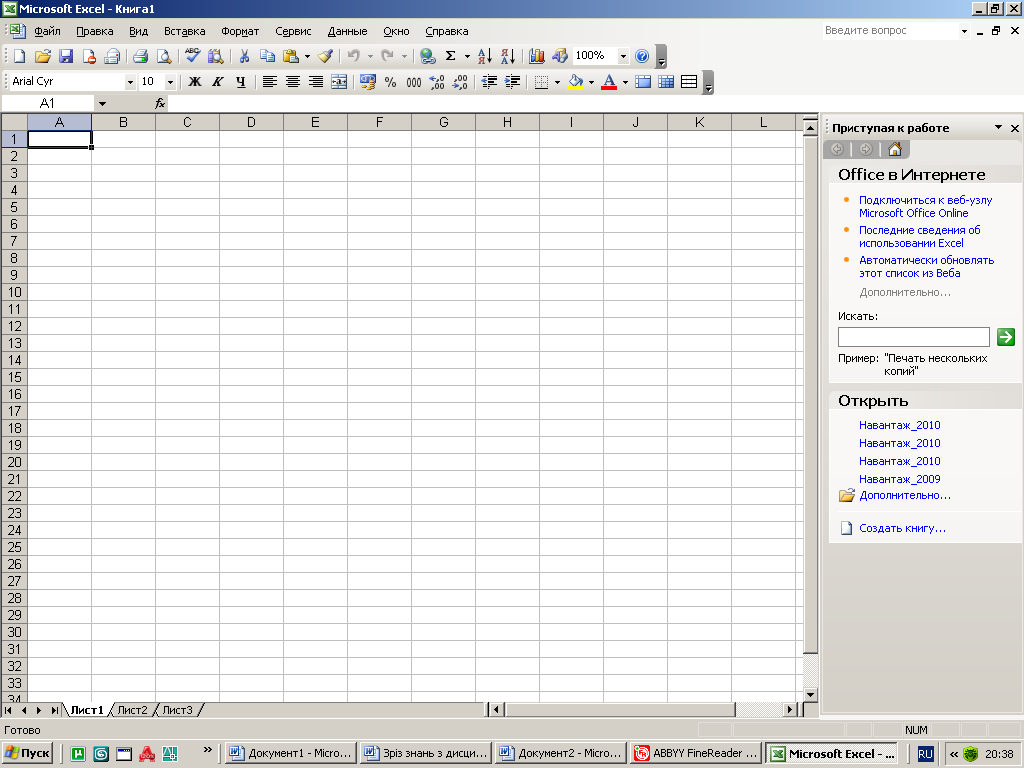1024x768 pixels.
Task: Click 'Последние сведения об использовании Excel' link
Action: [920, 236]
